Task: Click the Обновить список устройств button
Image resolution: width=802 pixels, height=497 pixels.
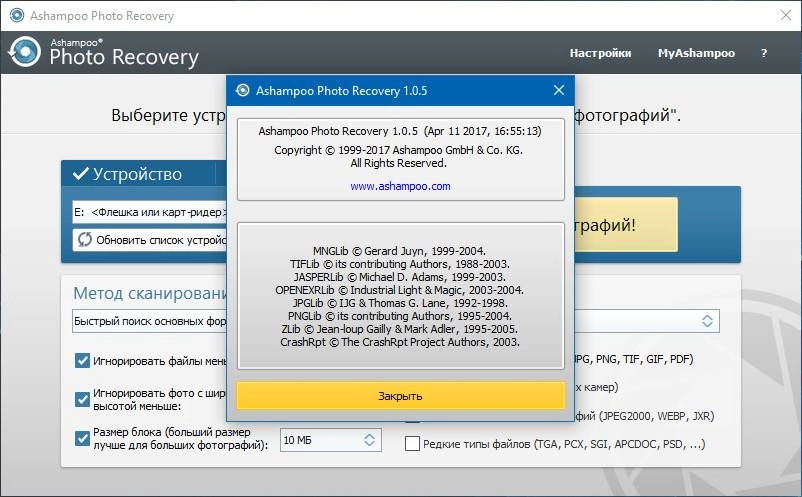Action: coord(150,240)
